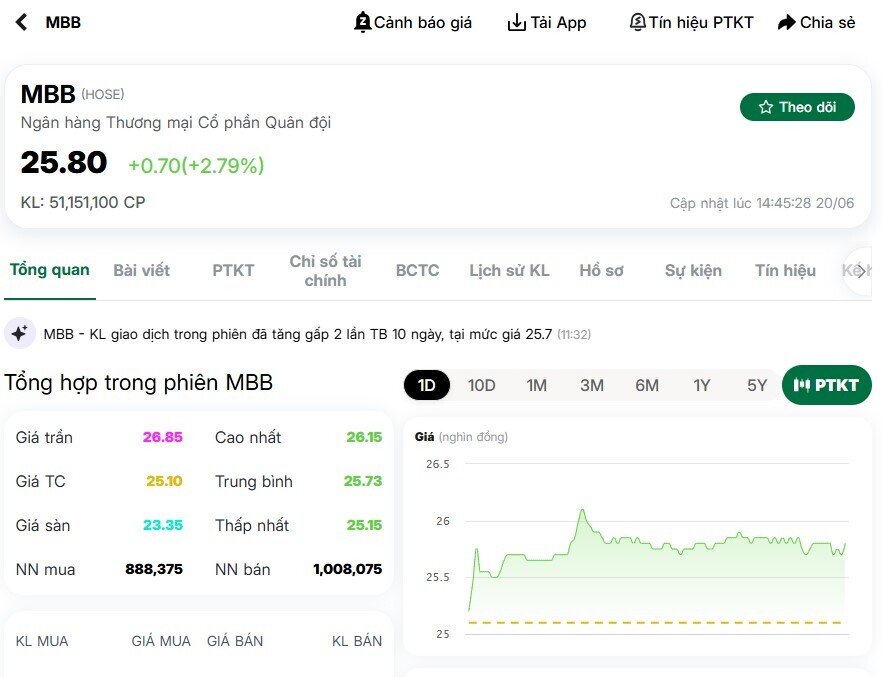
Task: Click the NN mua value 888,375
Action: (x=154, y=569)
